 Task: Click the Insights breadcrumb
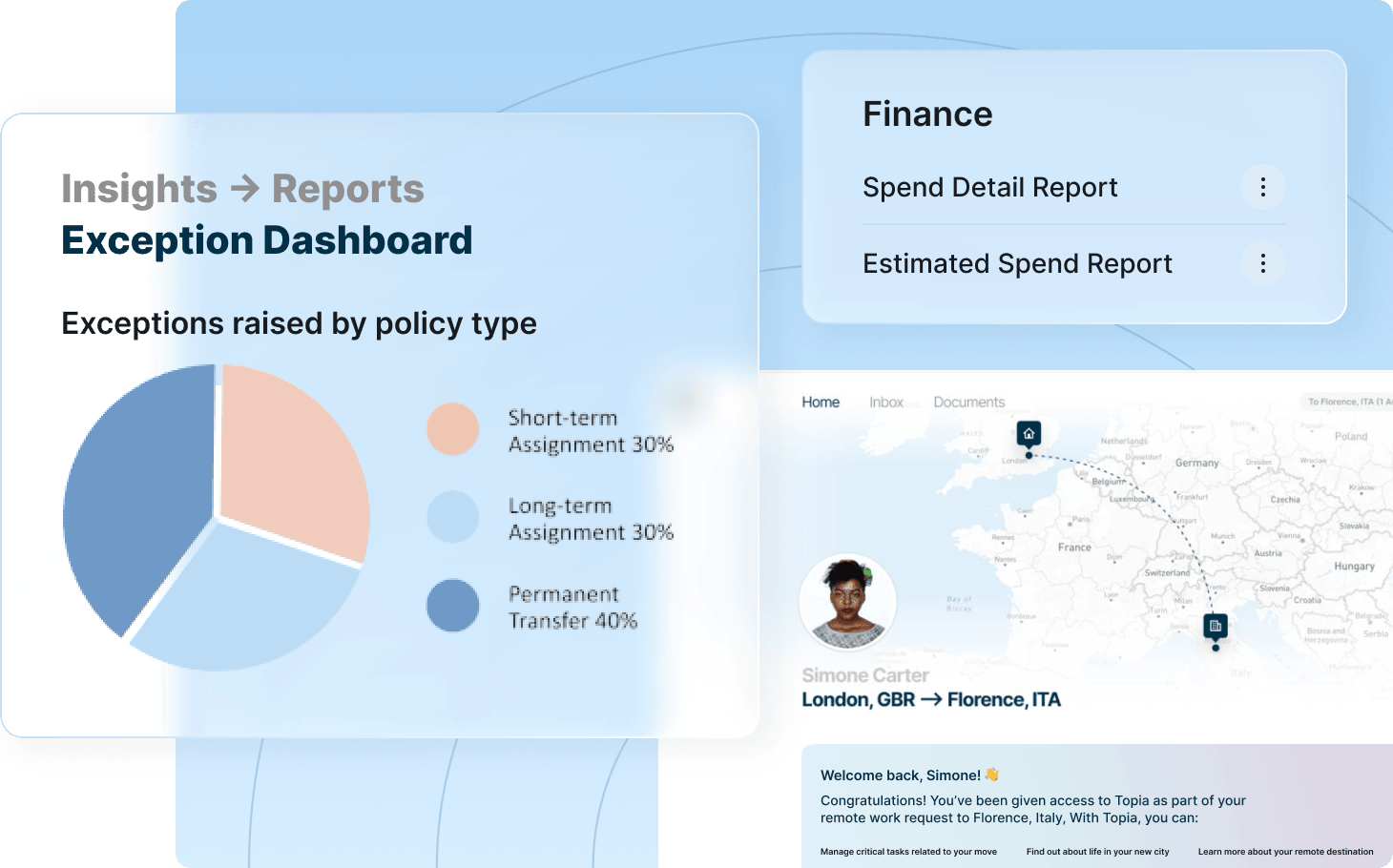[x=139, y=189]
